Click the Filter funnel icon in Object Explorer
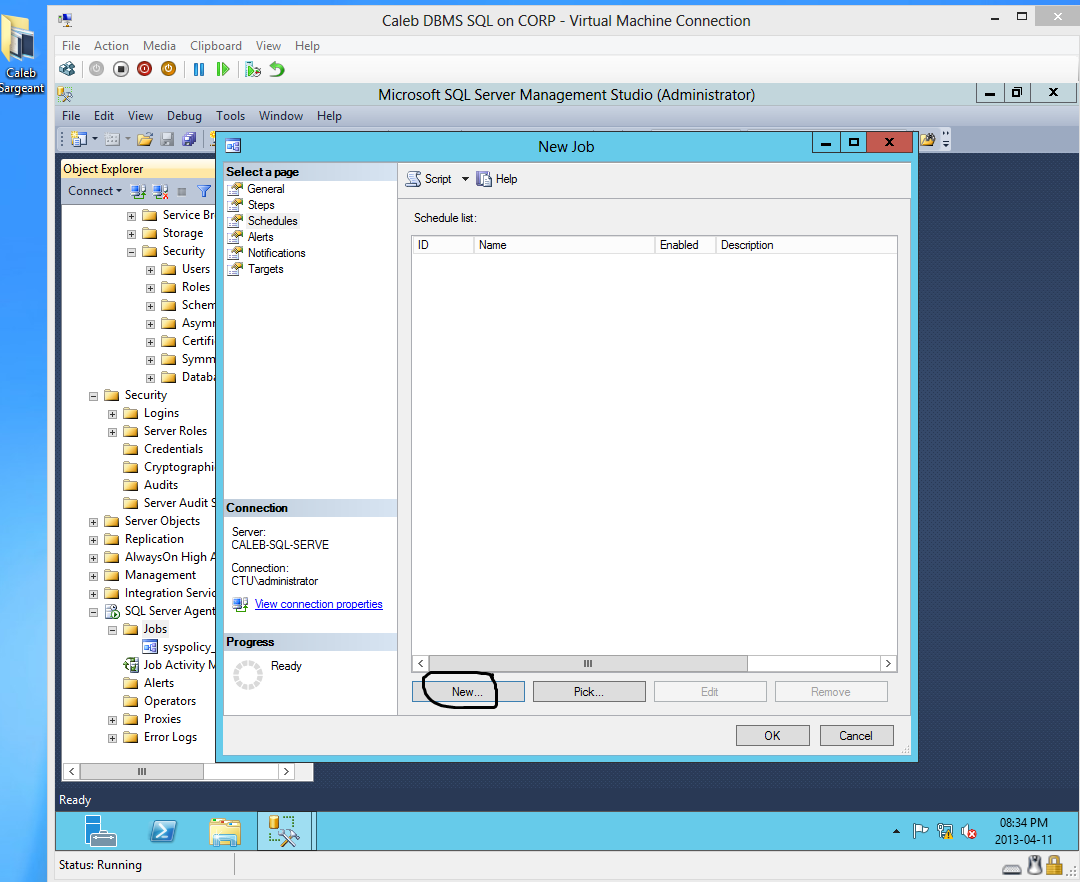 pos(204,191)
